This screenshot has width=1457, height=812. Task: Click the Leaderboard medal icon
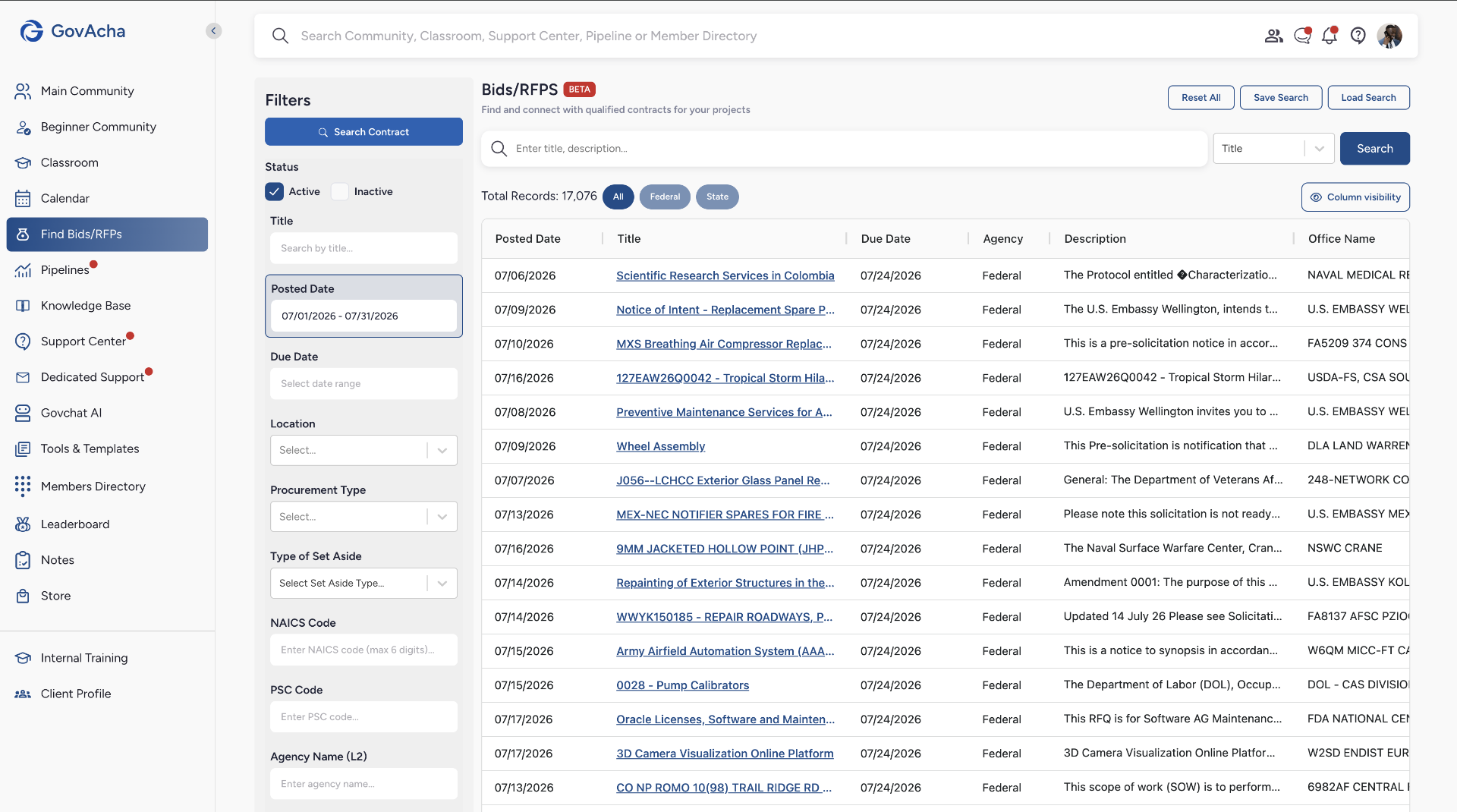(x=23, y=524)
